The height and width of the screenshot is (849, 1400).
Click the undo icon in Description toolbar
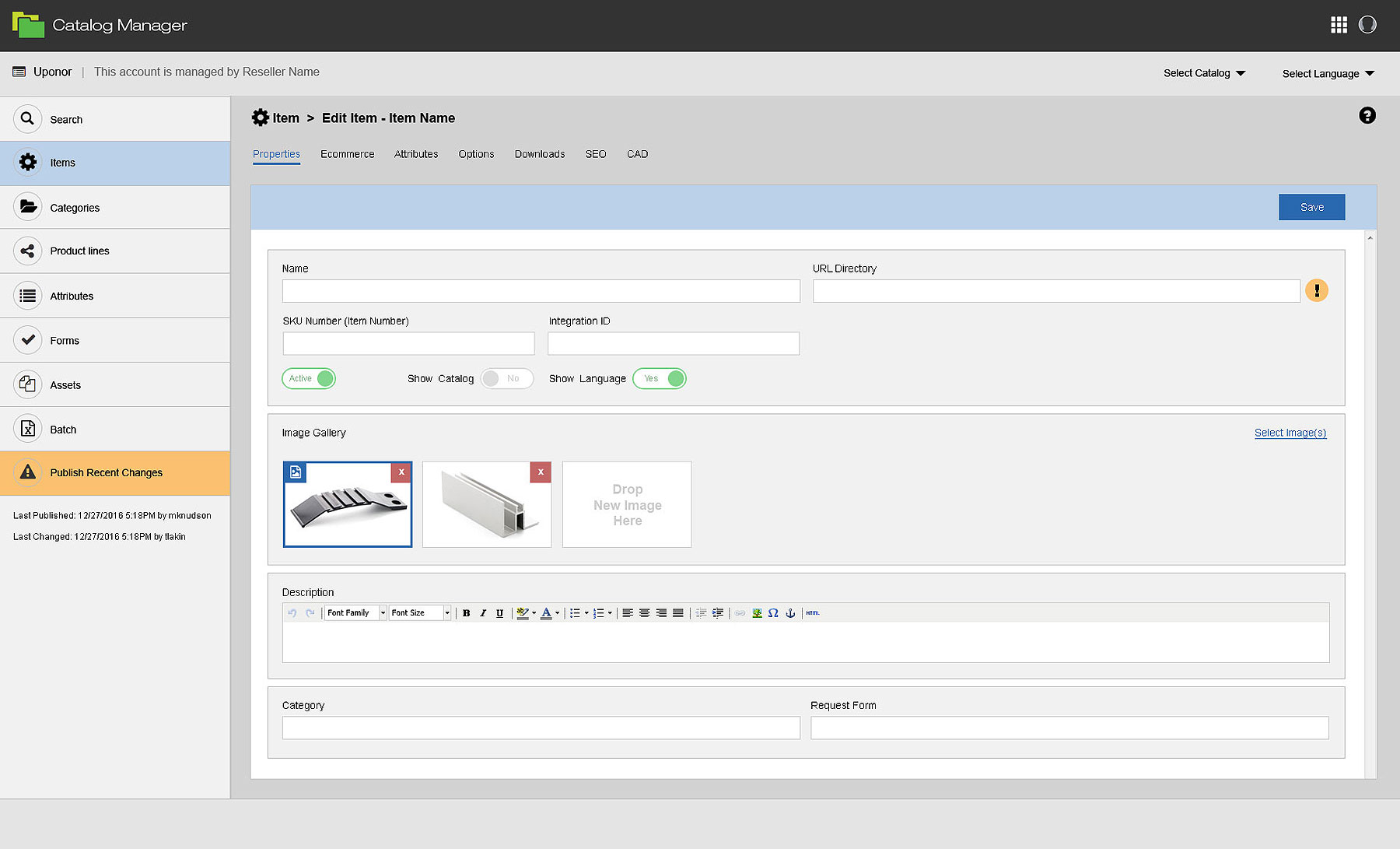click(292, 612)
